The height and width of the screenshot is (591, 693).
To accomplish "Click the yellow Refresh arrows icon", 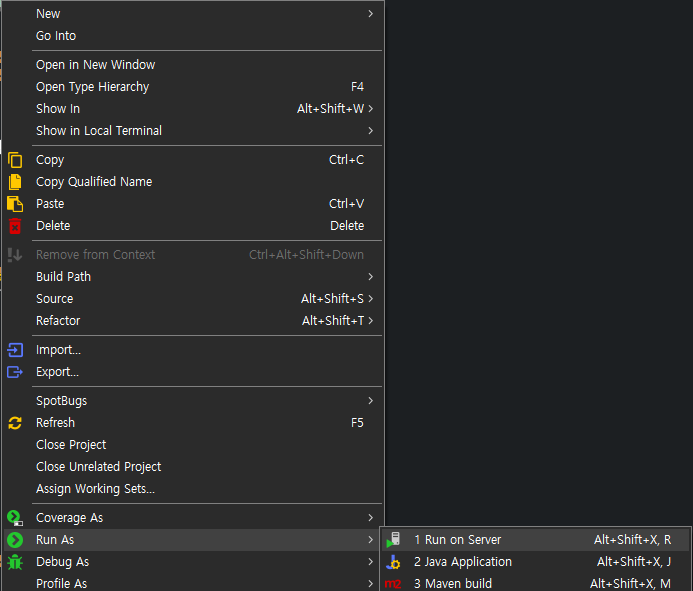I will click(15, 423).
